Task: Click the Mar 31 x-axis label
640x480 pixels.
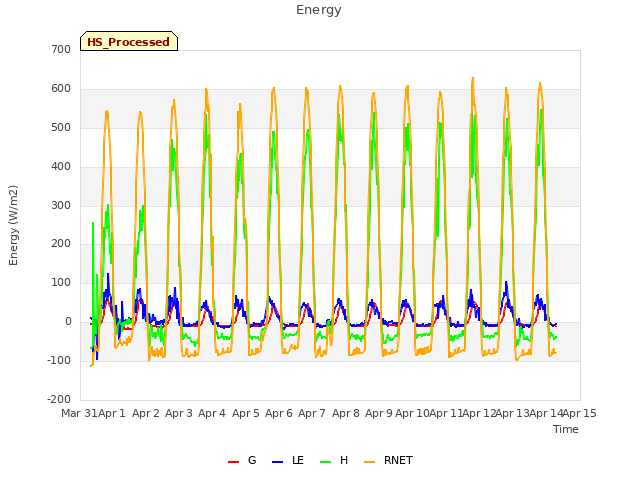Action: tap(79, 413)
